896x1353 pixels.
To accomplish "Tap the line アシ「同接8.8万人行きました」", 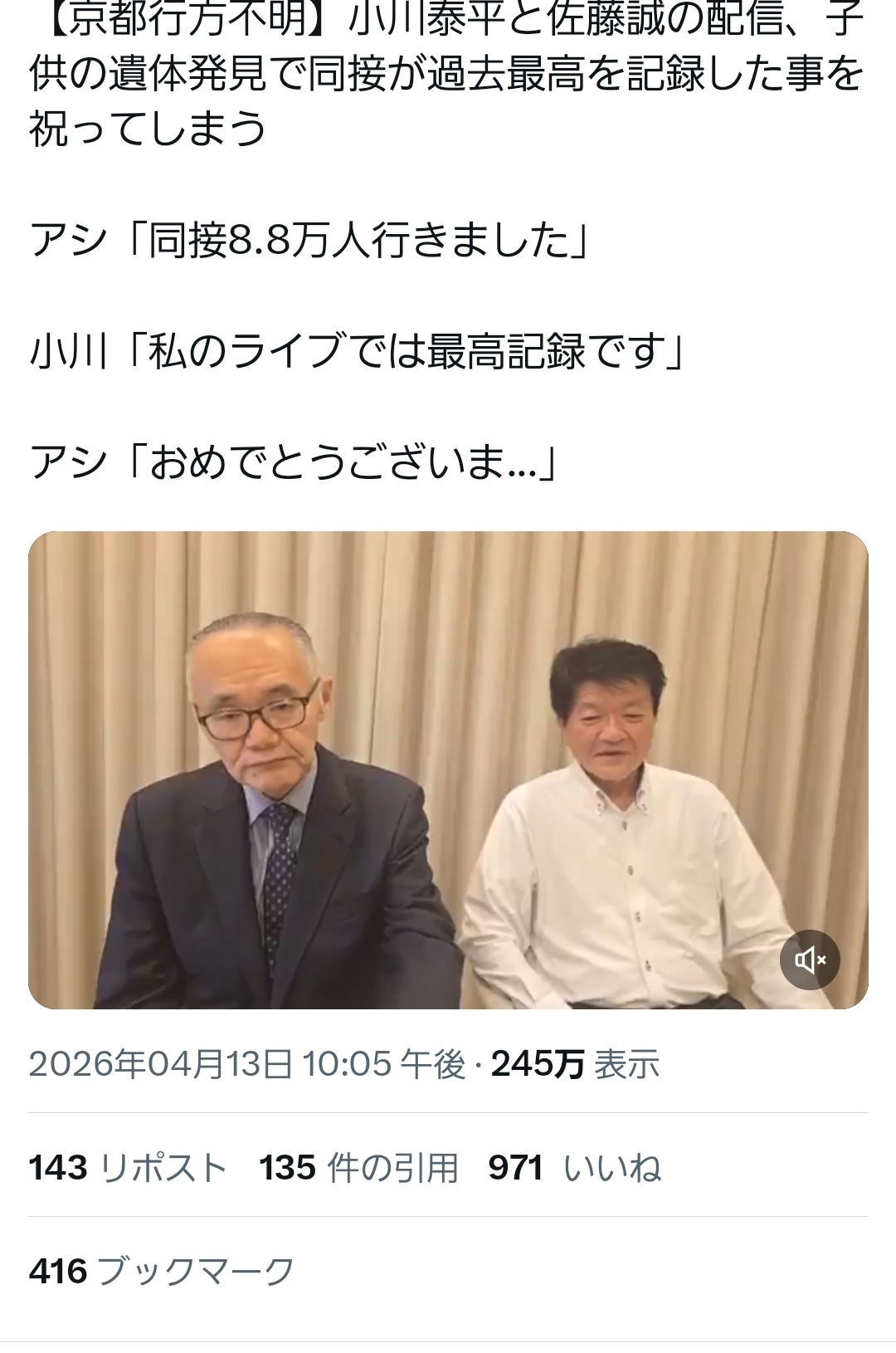I will tap(309, 242).
